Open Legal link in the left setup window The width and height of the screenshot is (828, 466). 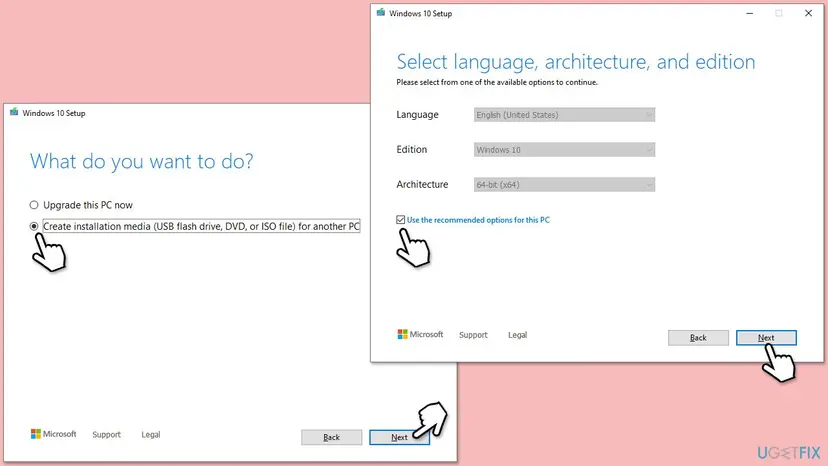point(150,434)
